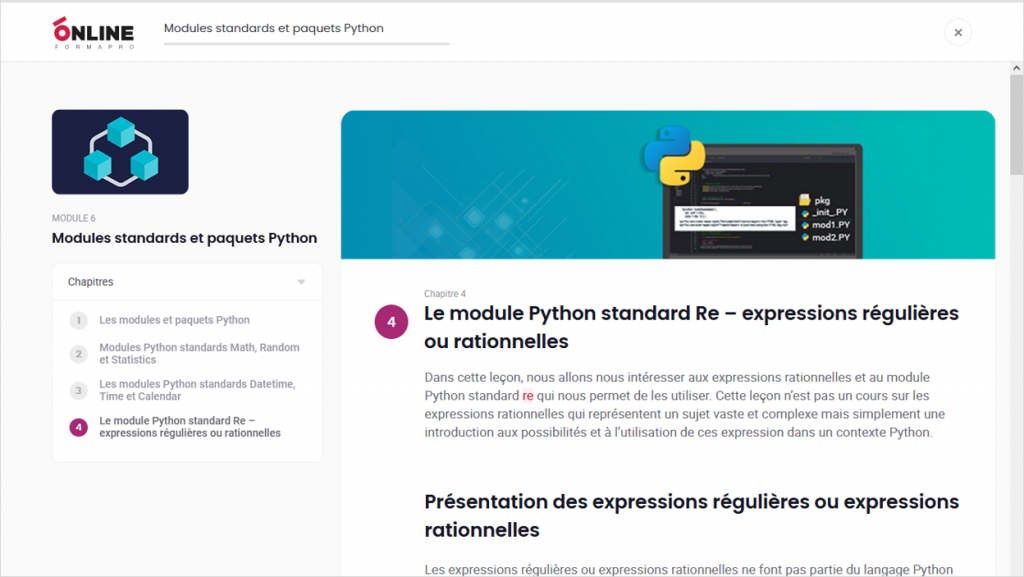Click the Online Formapro logo
This screenshot has width=1024, height=577.
pyautogui.click(x=93, y=32)
